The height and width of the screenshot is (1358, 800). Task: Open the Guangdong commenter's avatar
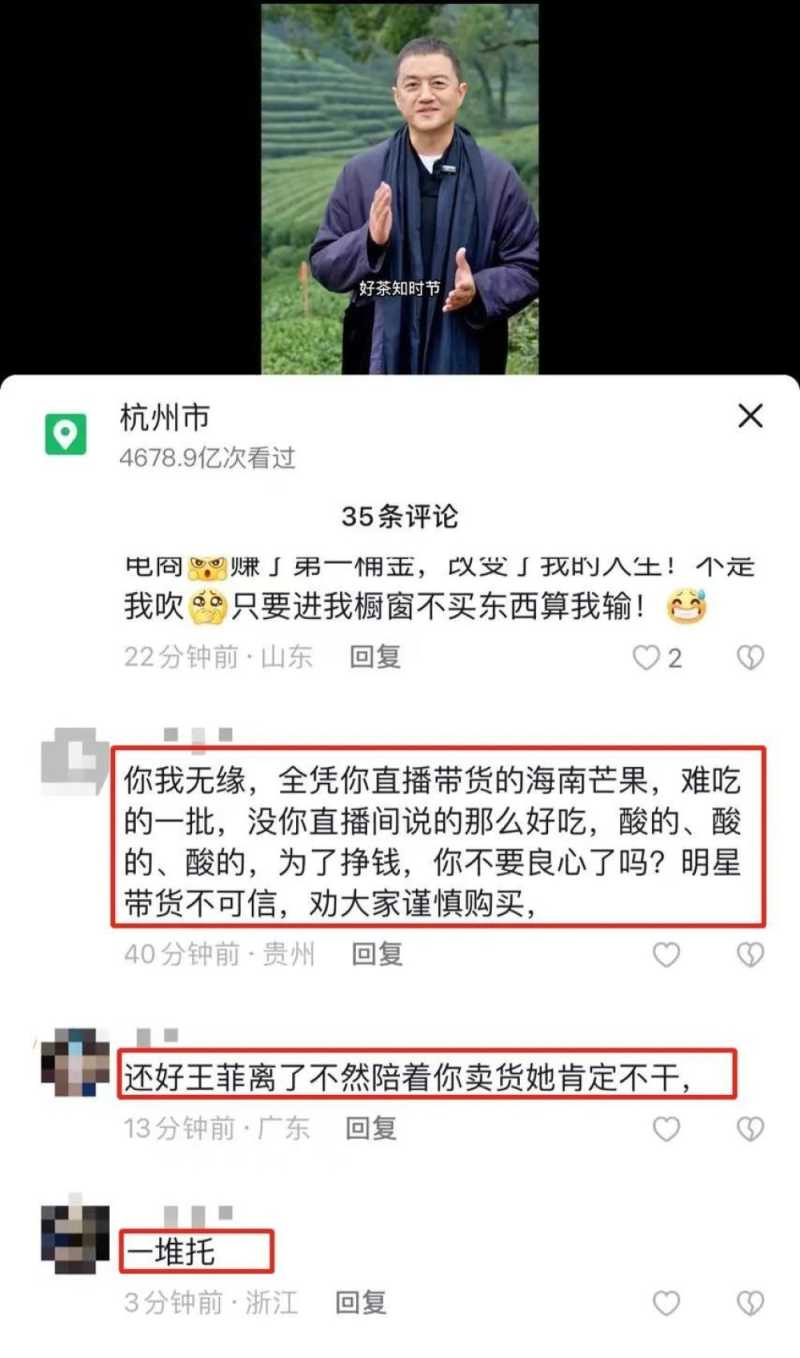(75, 1062)
